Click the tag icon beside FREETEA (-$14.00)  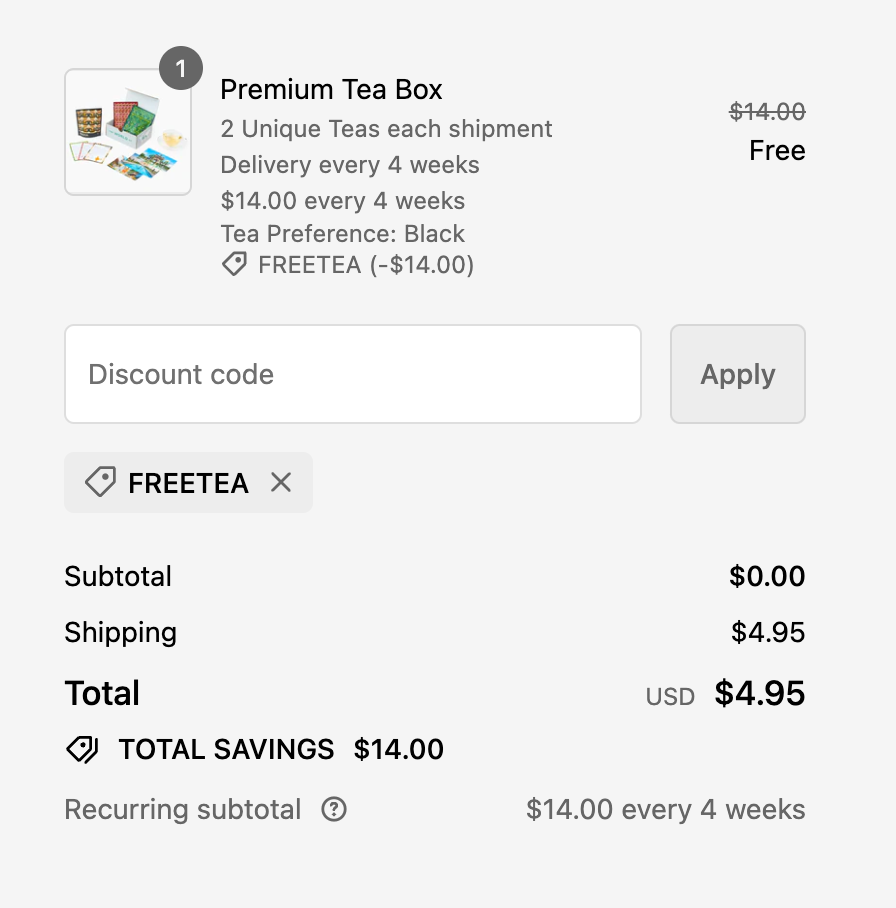point(234,265)
